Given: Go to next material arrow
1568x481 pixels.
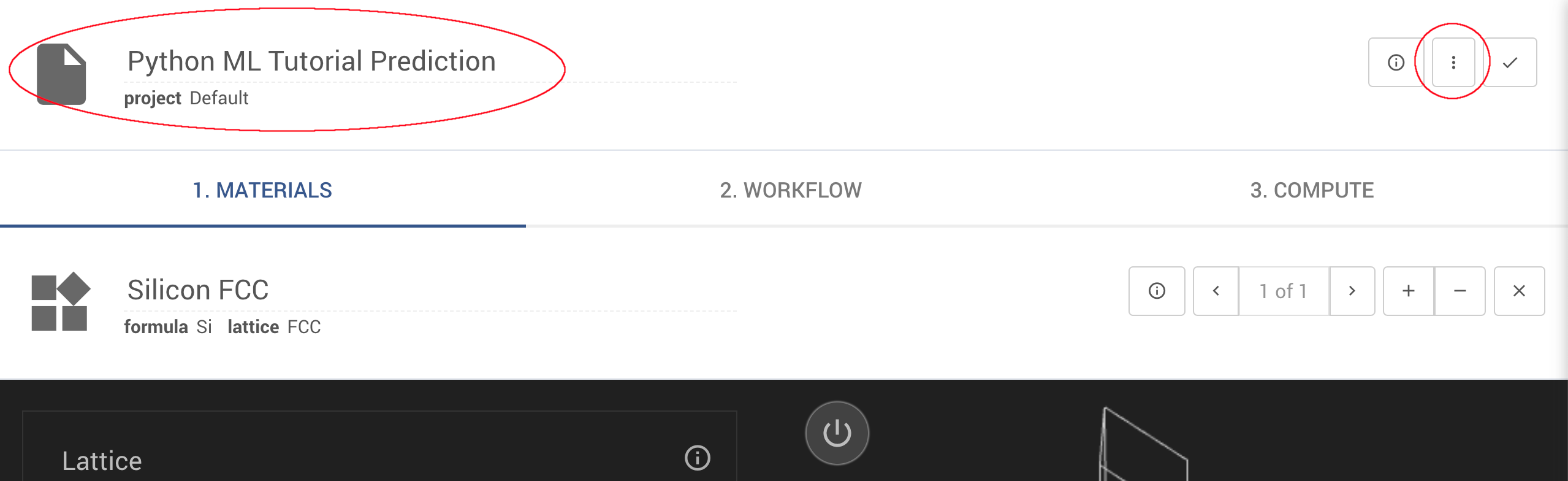Looking at the screenshot, I should click(1352, 291).
